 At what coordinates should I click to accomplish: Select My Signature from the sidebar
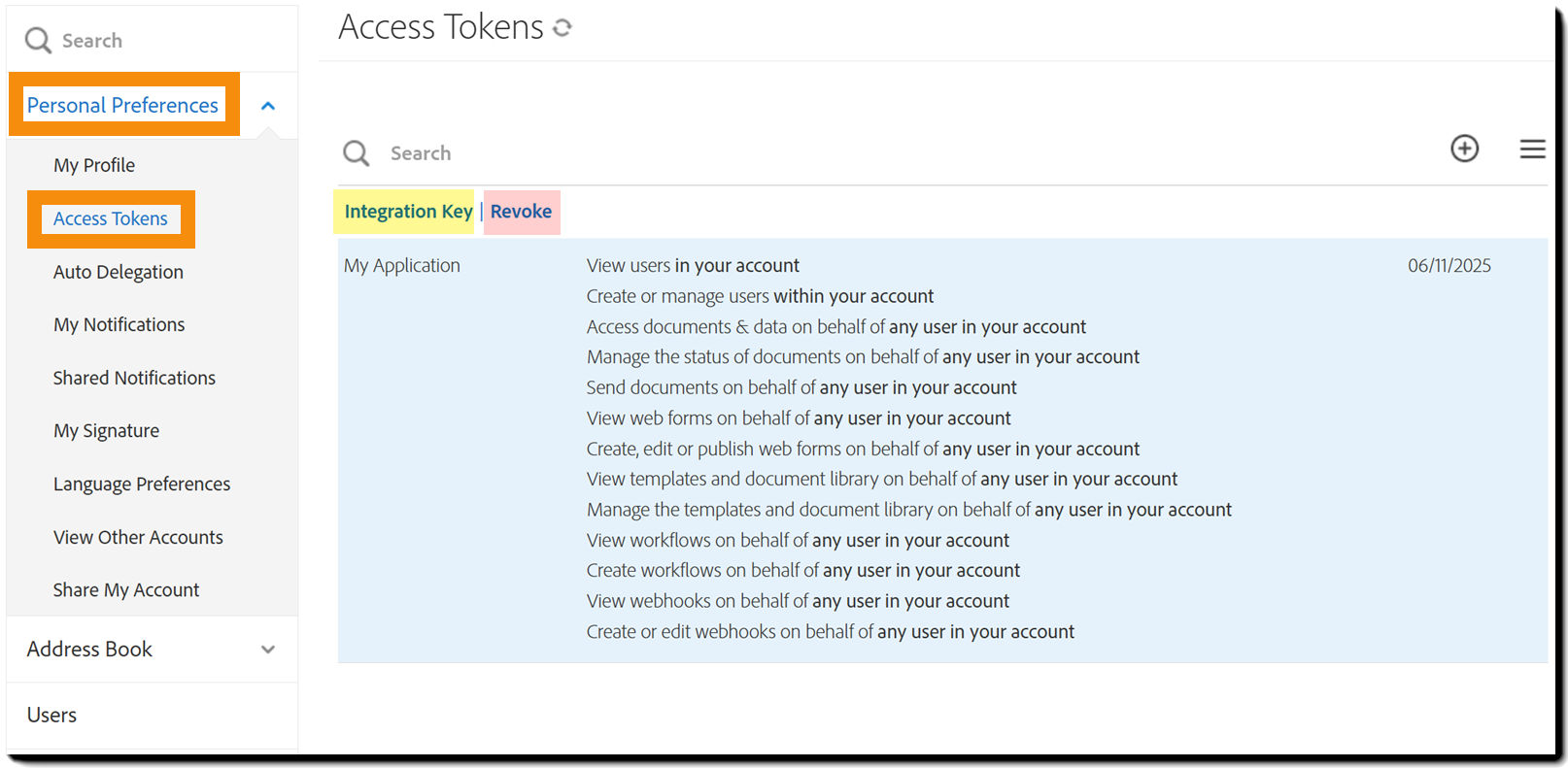coord(106,430)
